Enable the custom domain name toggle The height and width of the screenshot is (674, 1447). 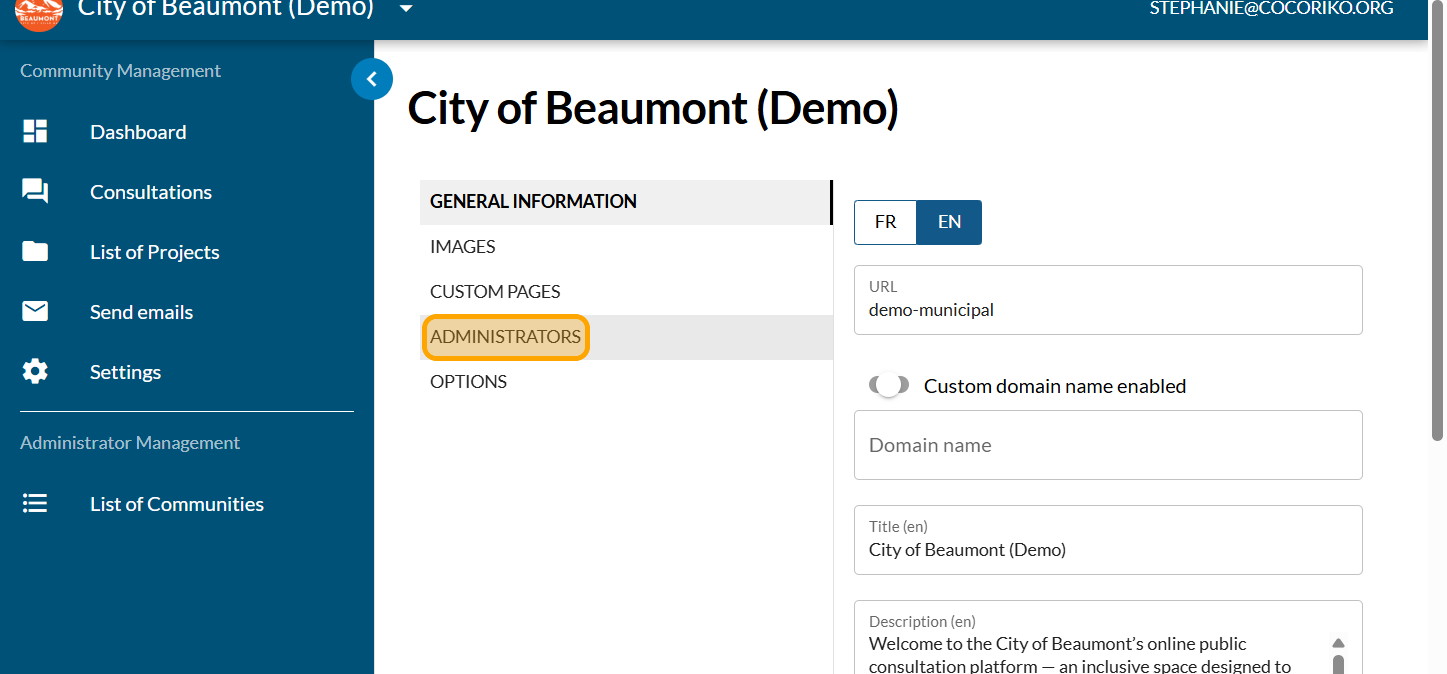click(x=888, y=386)
